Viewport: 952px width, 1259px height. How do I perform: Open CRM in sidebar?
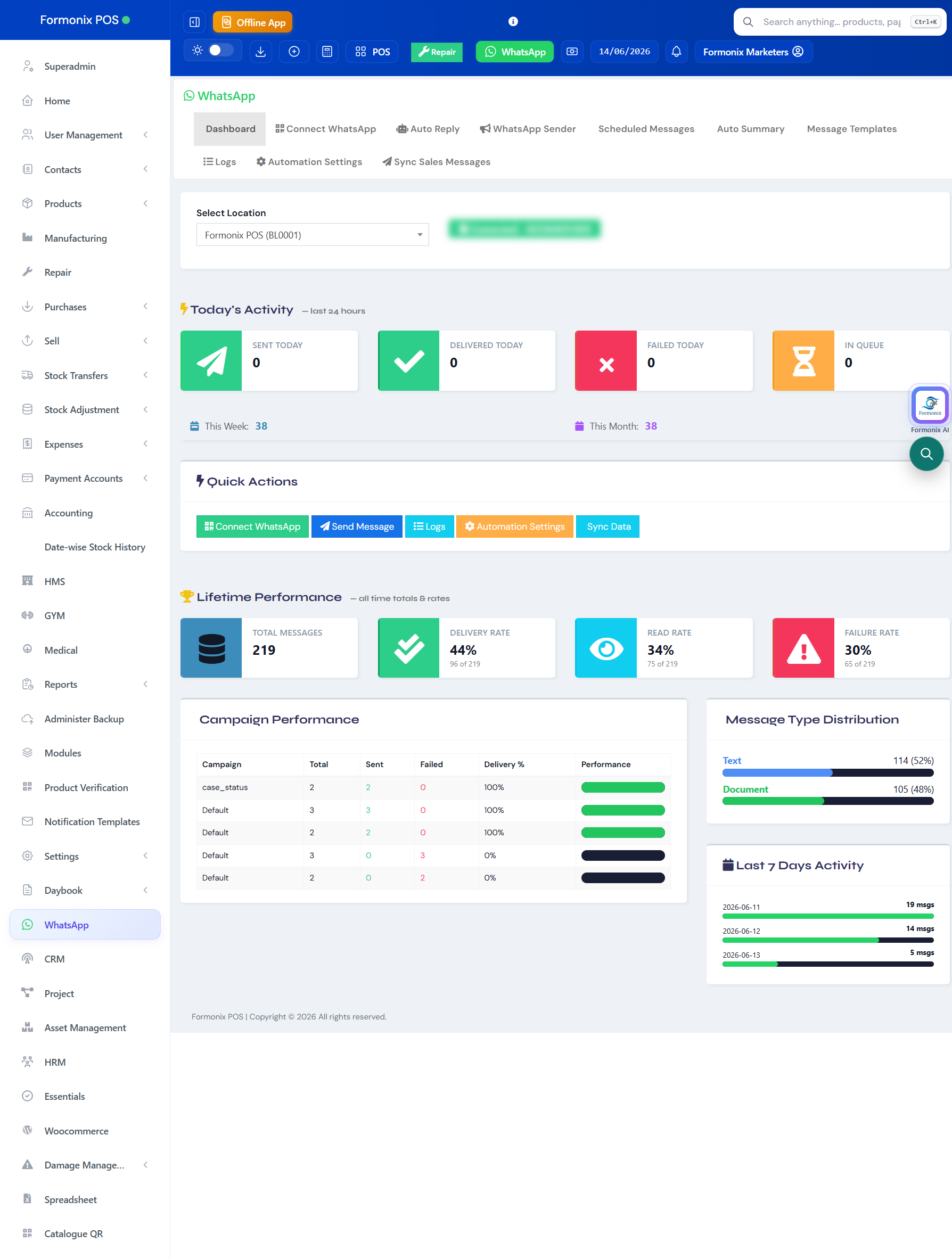[x=85, y=959]
